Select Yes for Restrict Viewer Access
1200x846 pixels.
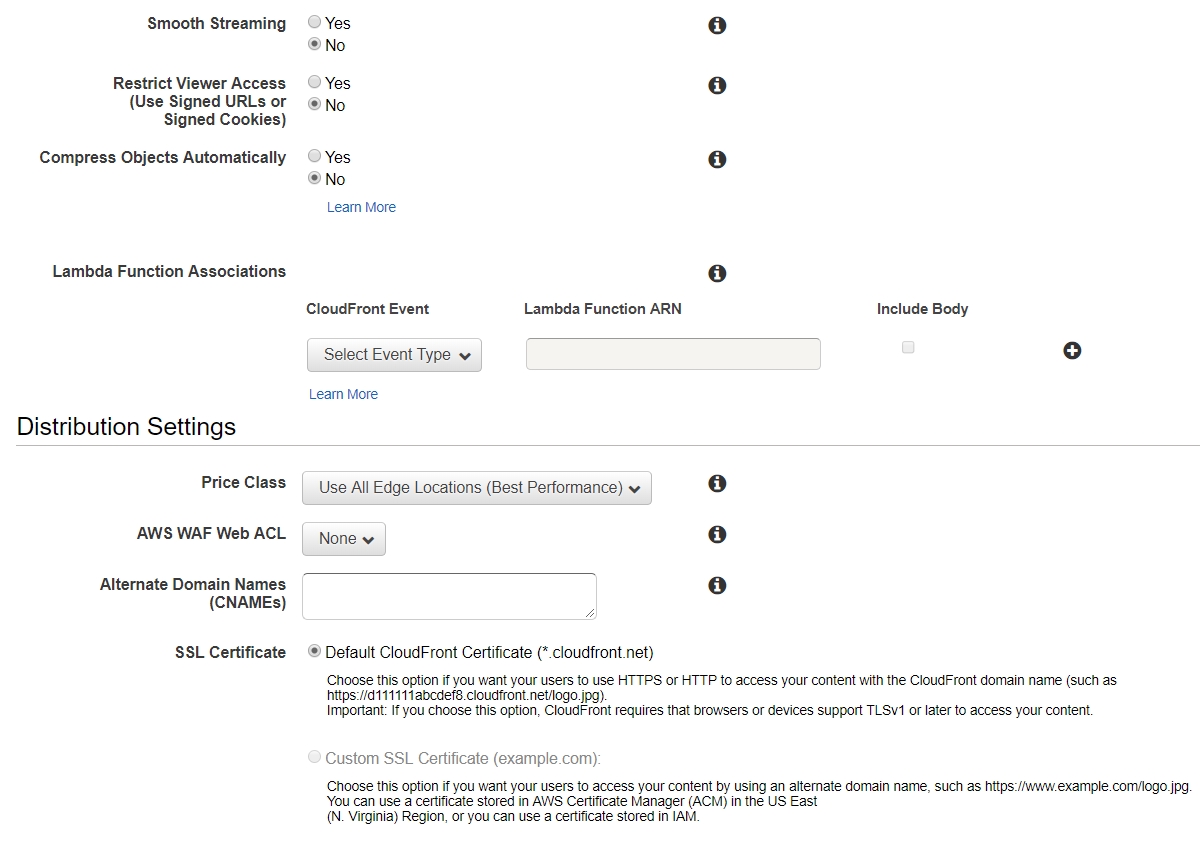click(315, 82)
